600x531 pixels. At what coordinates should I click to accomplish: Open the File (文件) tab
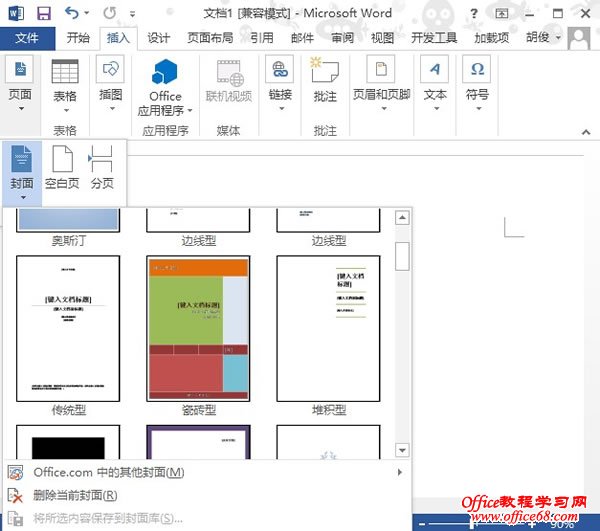(27, 38)
